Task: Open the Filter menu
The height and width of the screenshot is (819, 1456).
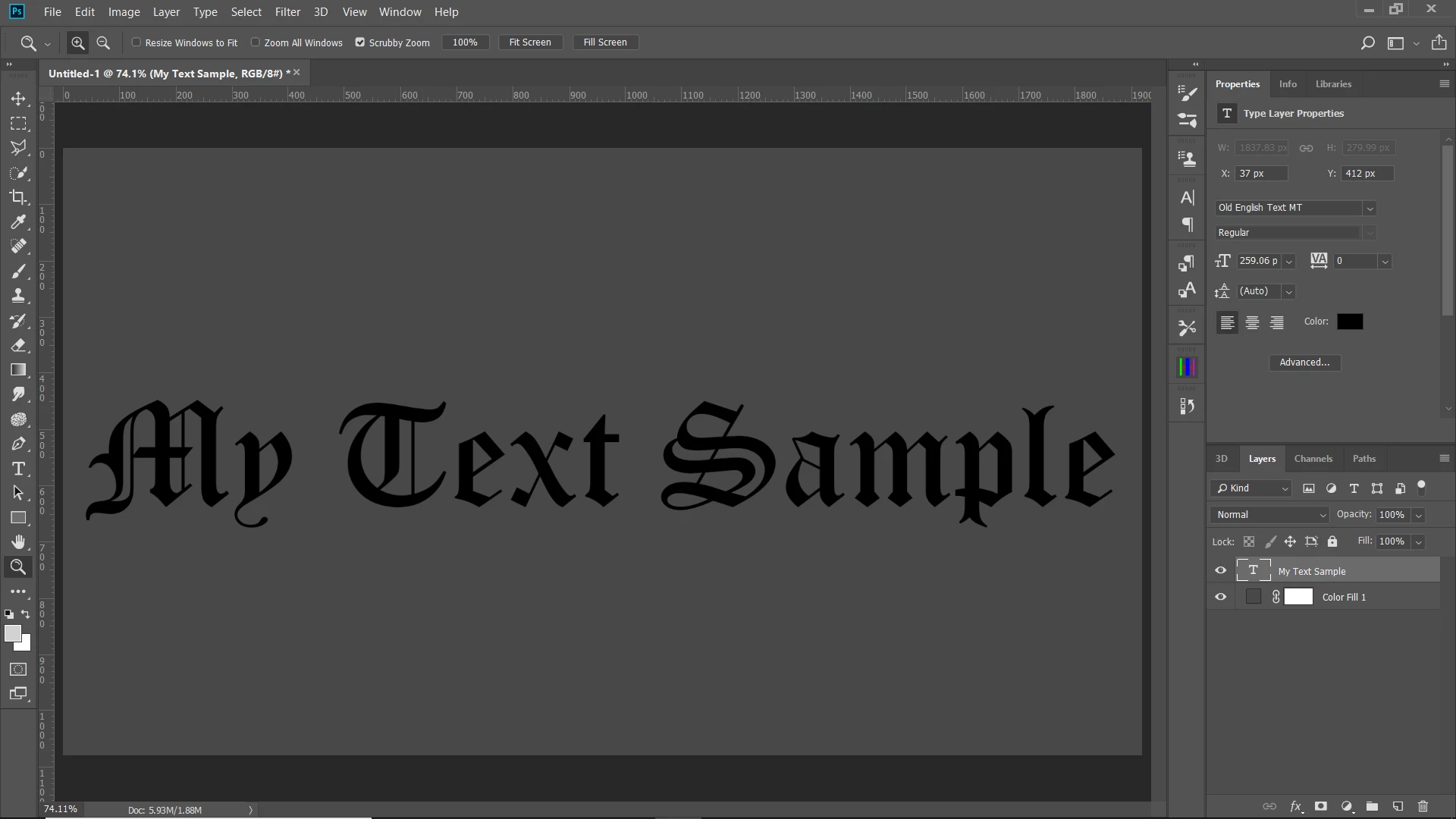Action: [287, 12]
